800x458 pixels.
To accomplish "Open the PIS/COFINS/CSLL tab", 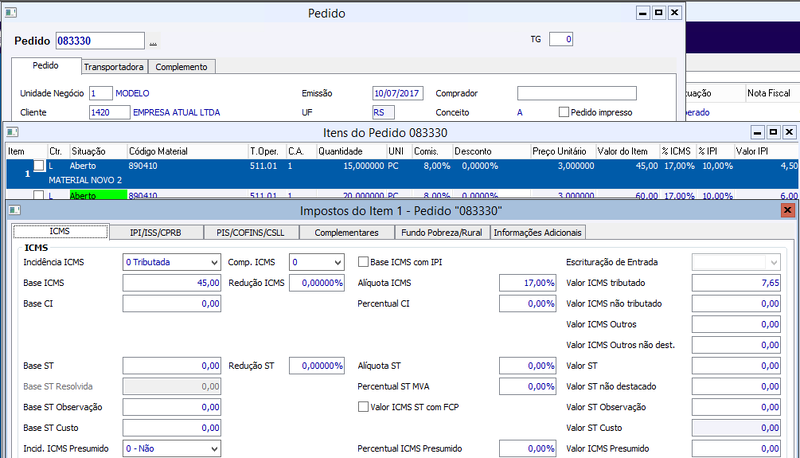I will 251,233.
